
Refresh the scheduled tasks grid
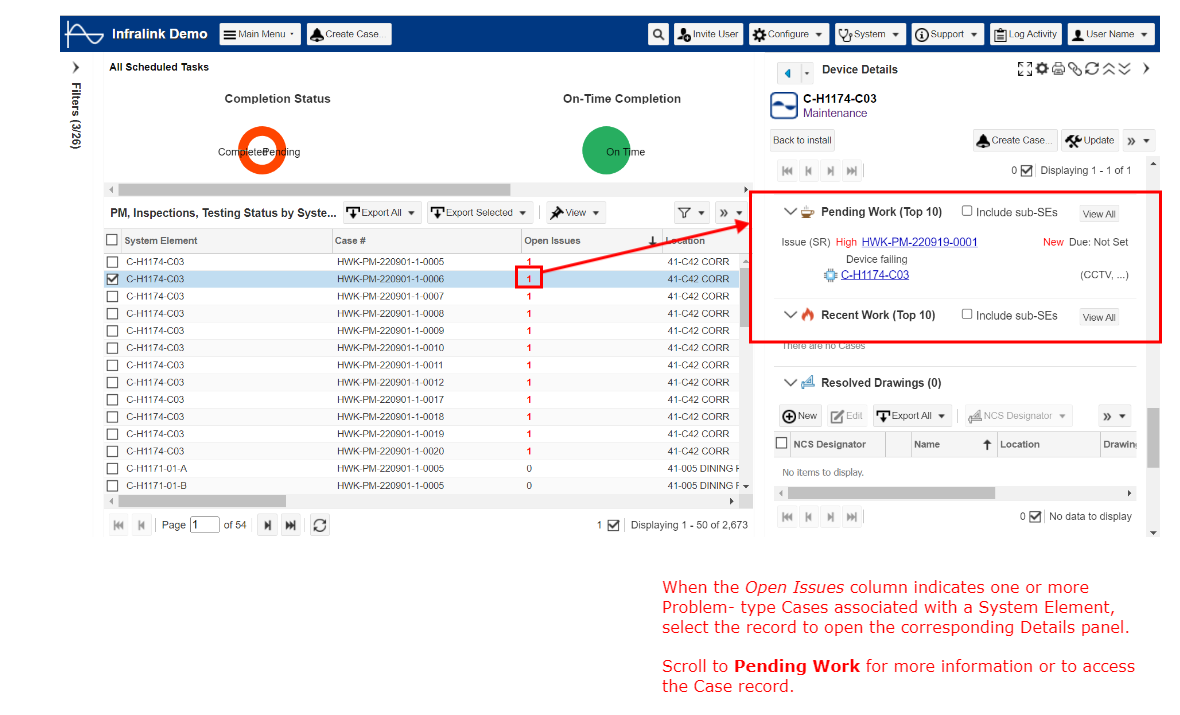coord(320,525)
